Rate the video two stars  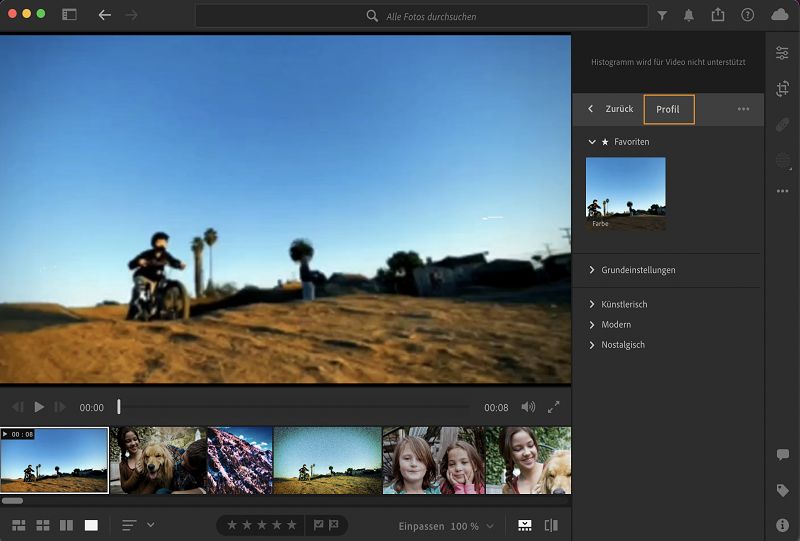point(247,525)
